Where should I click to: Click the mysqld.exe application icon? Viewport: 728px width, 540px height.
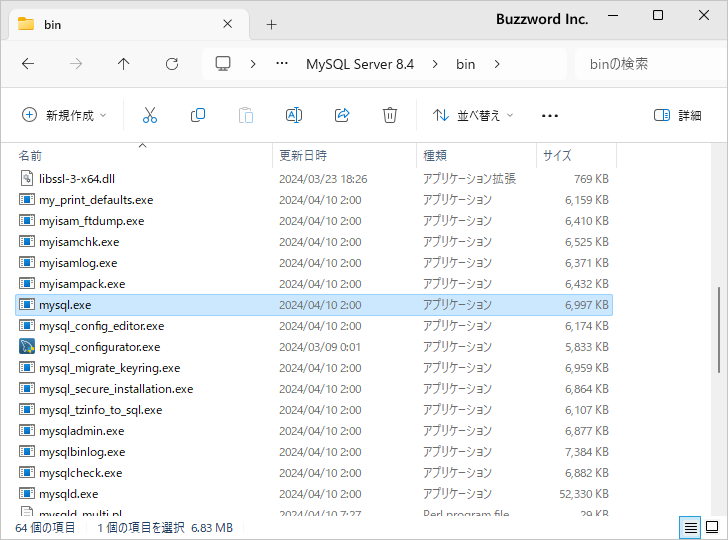click(x=27, y=493)
